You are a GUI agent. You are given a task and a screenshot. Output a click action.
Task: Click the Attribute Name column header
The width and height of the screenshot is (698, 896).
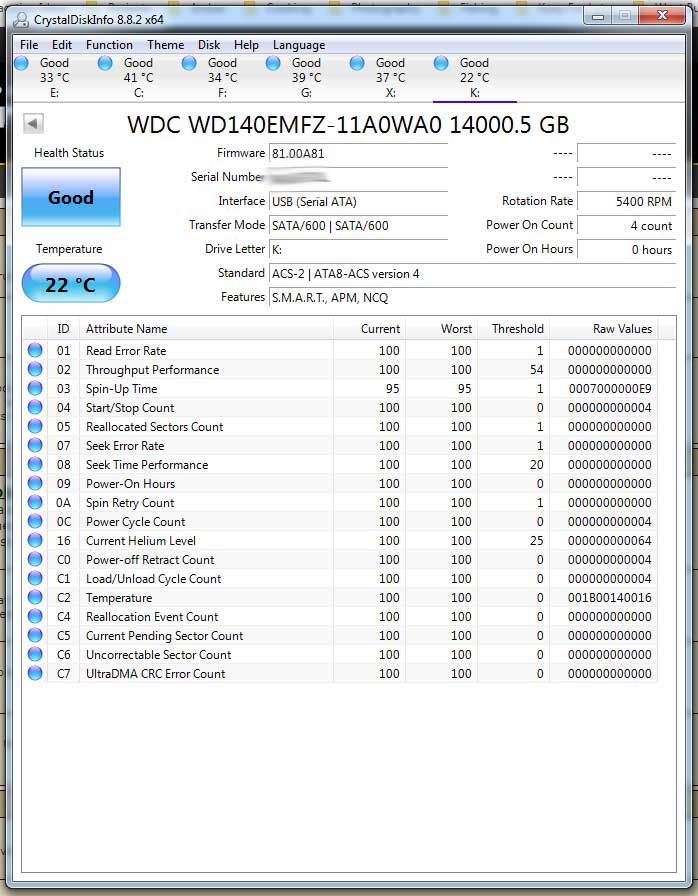point(206,329)
